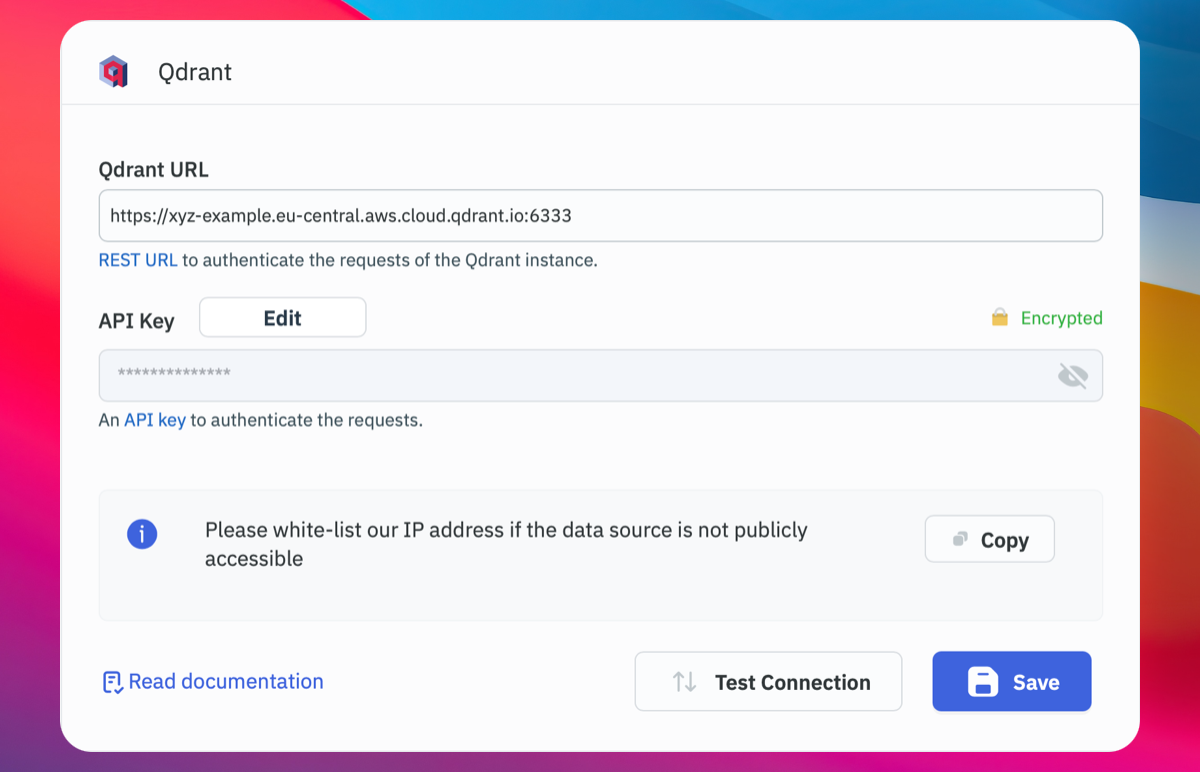This screenshot has width=1200, height=772.
Task: Open the Read documentation link text
Action: click(x=226, y=682)
